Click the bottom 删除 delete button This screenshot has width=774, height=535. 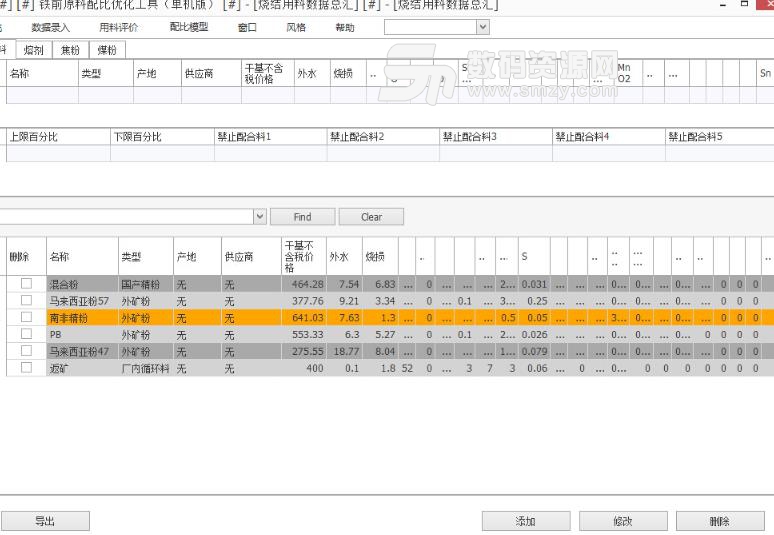click(720, 521)
